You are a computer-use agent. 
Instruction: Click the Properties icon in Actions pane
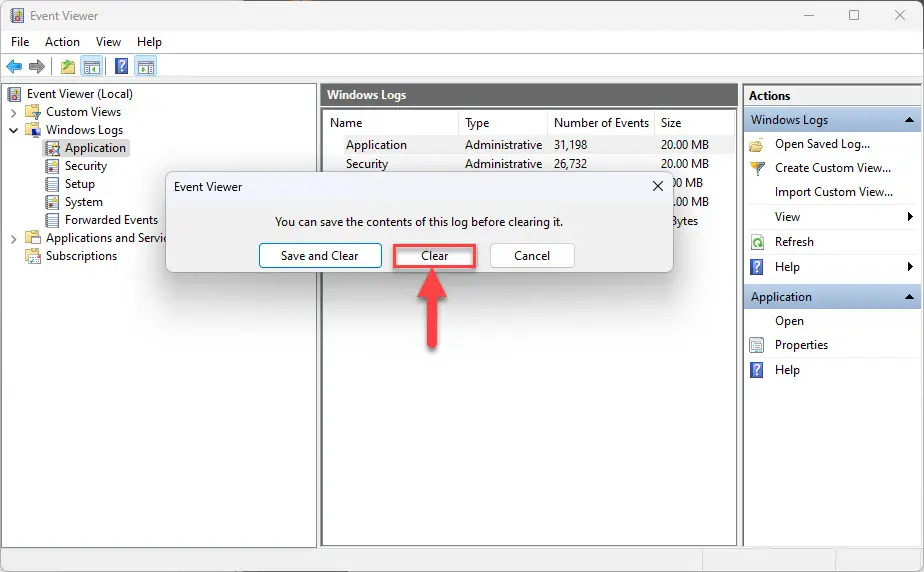(757, 345)
